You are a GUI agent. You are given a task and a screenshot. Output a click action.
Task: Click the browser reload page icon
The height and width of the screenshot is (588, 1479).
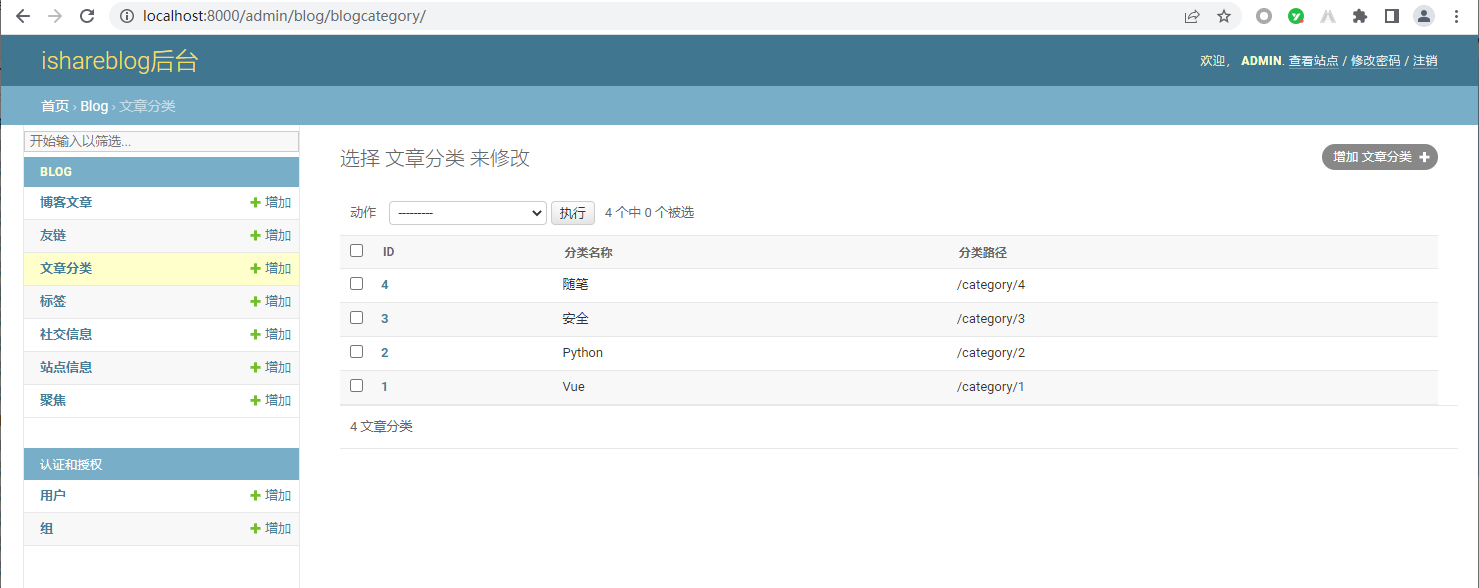tap(87, 16)
